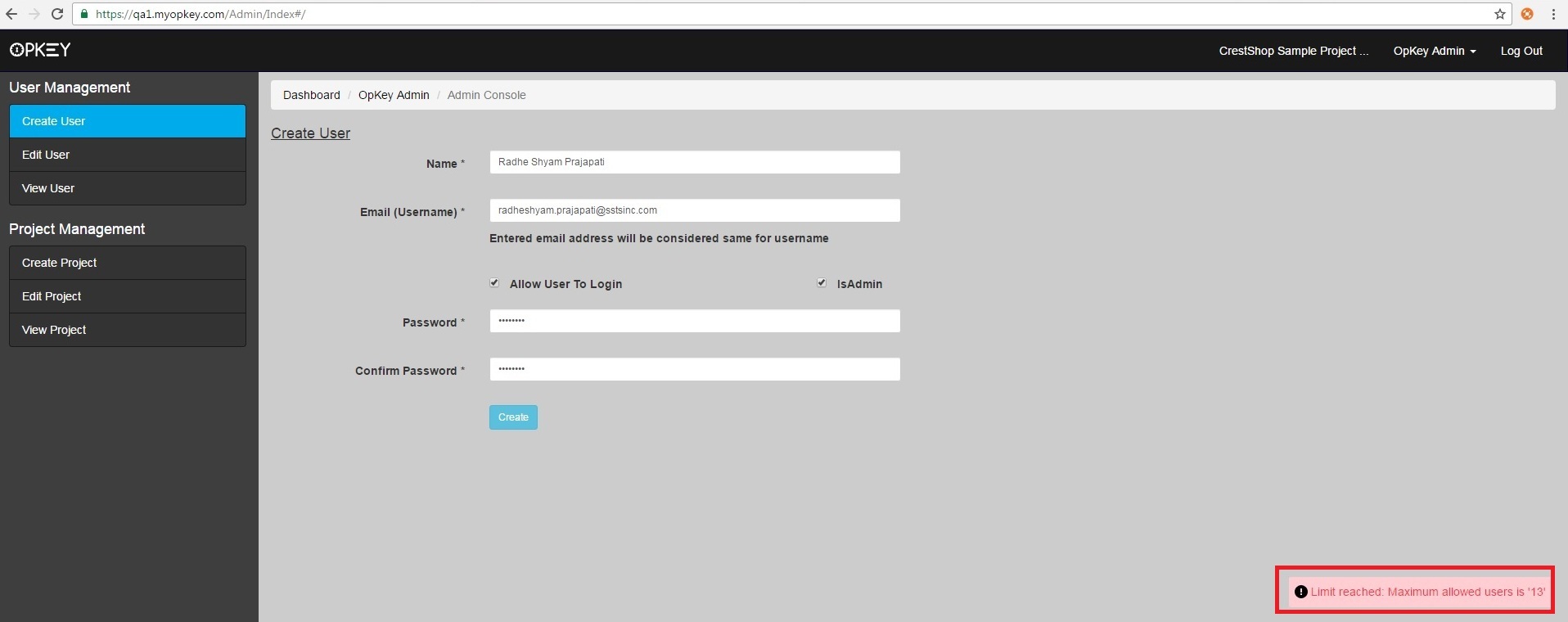The image size is (1568, 622).
Task: Open View Project in the sidebar
Action: click(x=128, y=330)
